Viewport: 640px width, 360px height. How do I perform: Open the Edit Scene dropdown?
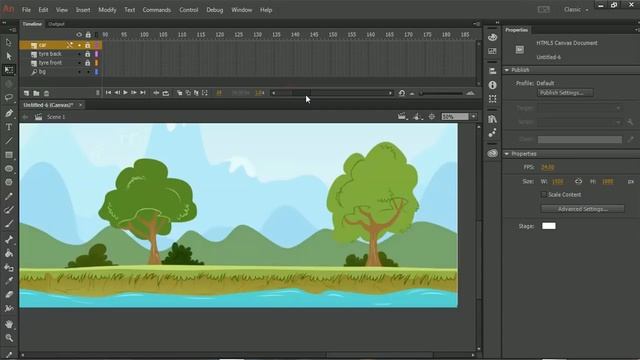pyautogui.click(x=402, y=117)
